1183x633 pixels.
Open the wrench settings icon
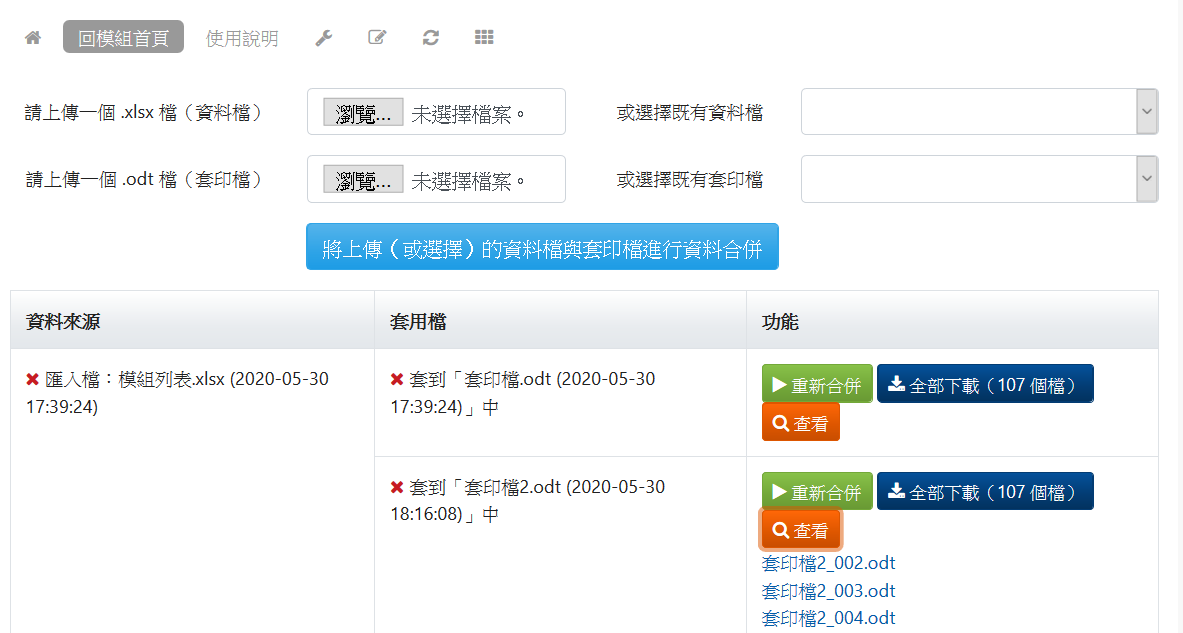click(x=323, y=38)
